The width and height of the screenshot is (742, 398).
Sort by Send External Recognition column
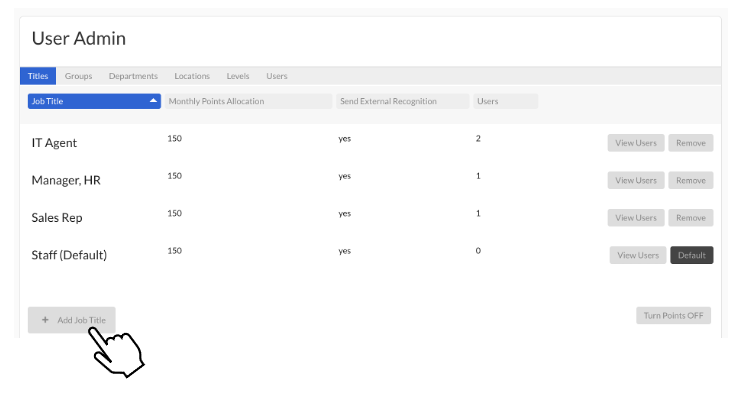click(403, 101)
